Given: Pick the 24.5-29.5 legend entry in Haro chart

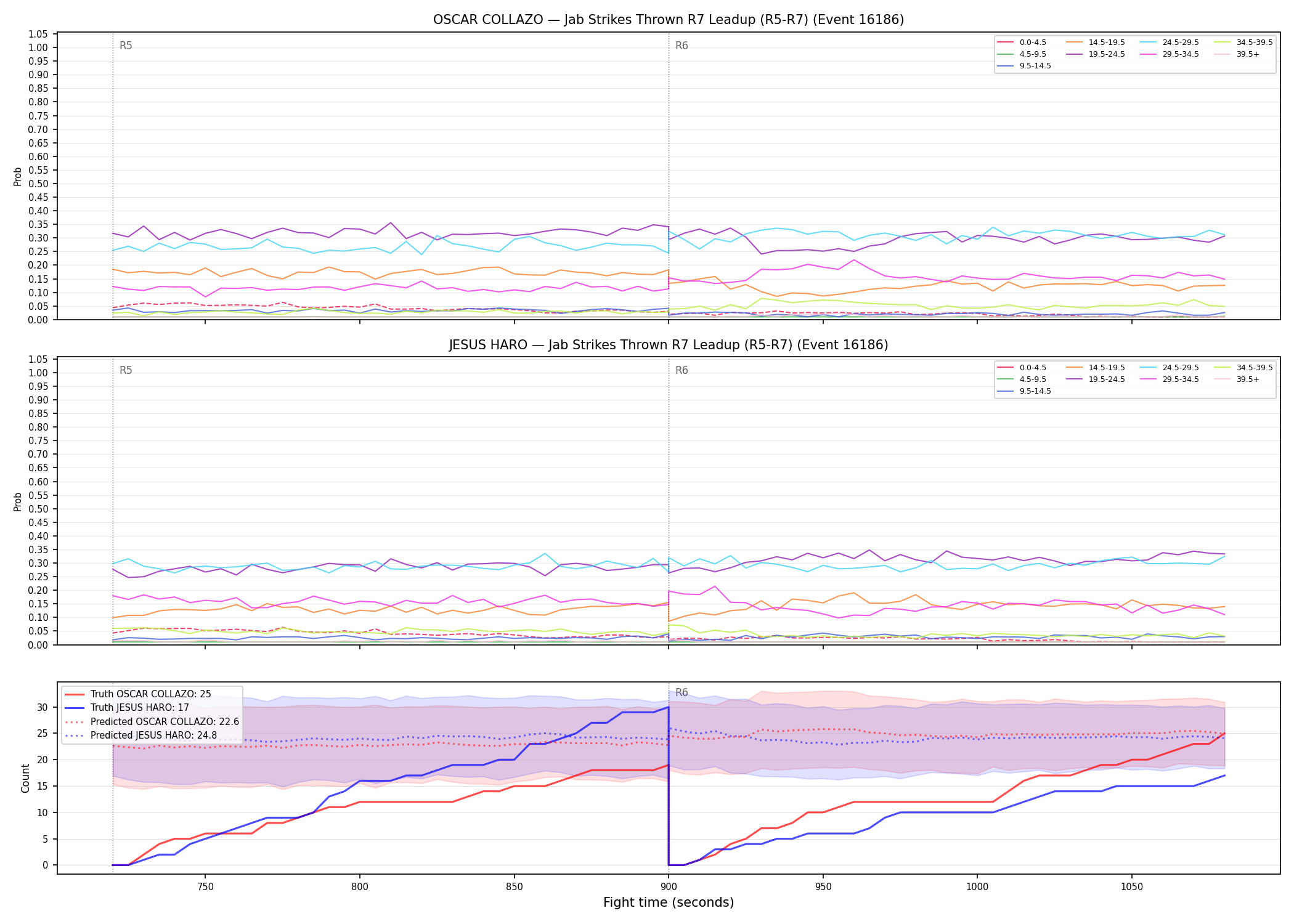Looking at the screenshot, I should [1170, 368].
